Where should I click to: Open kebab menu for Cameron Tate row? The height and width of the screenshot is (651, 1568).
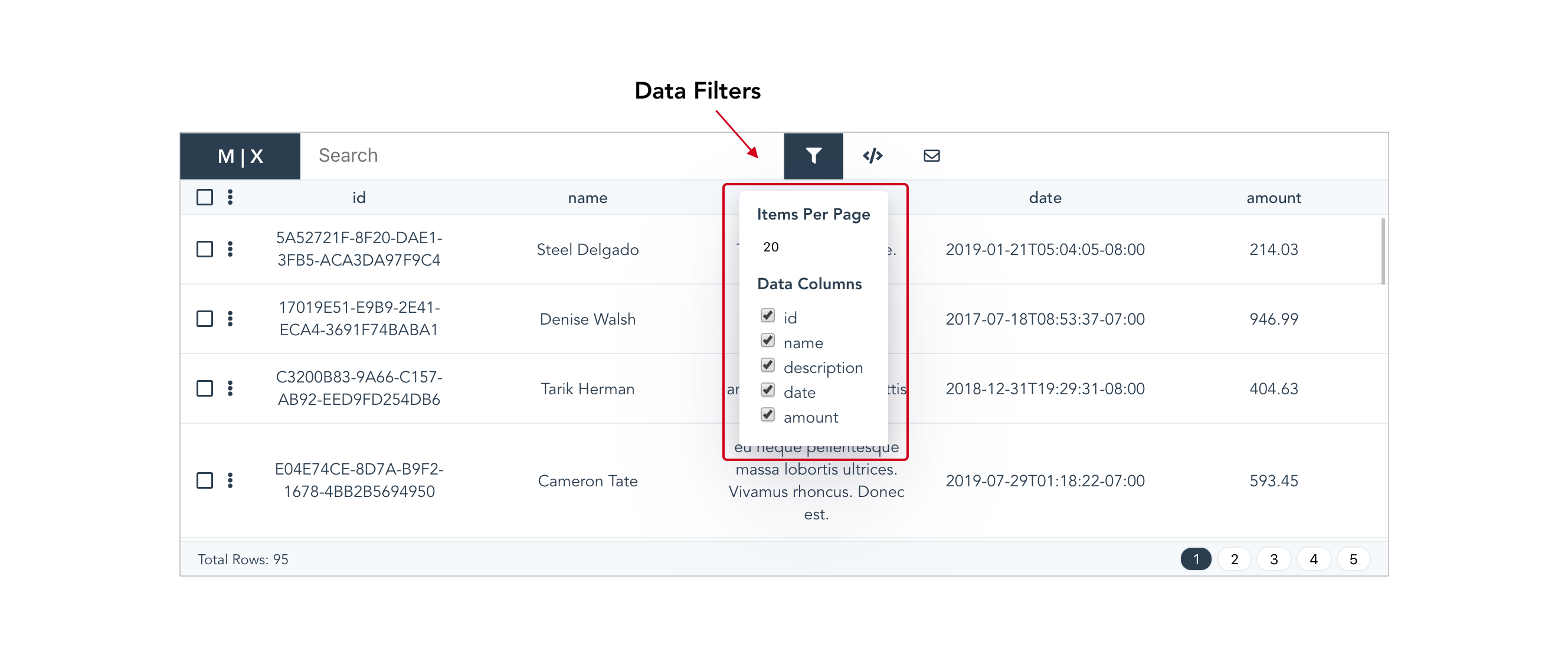tap(230, 480)
